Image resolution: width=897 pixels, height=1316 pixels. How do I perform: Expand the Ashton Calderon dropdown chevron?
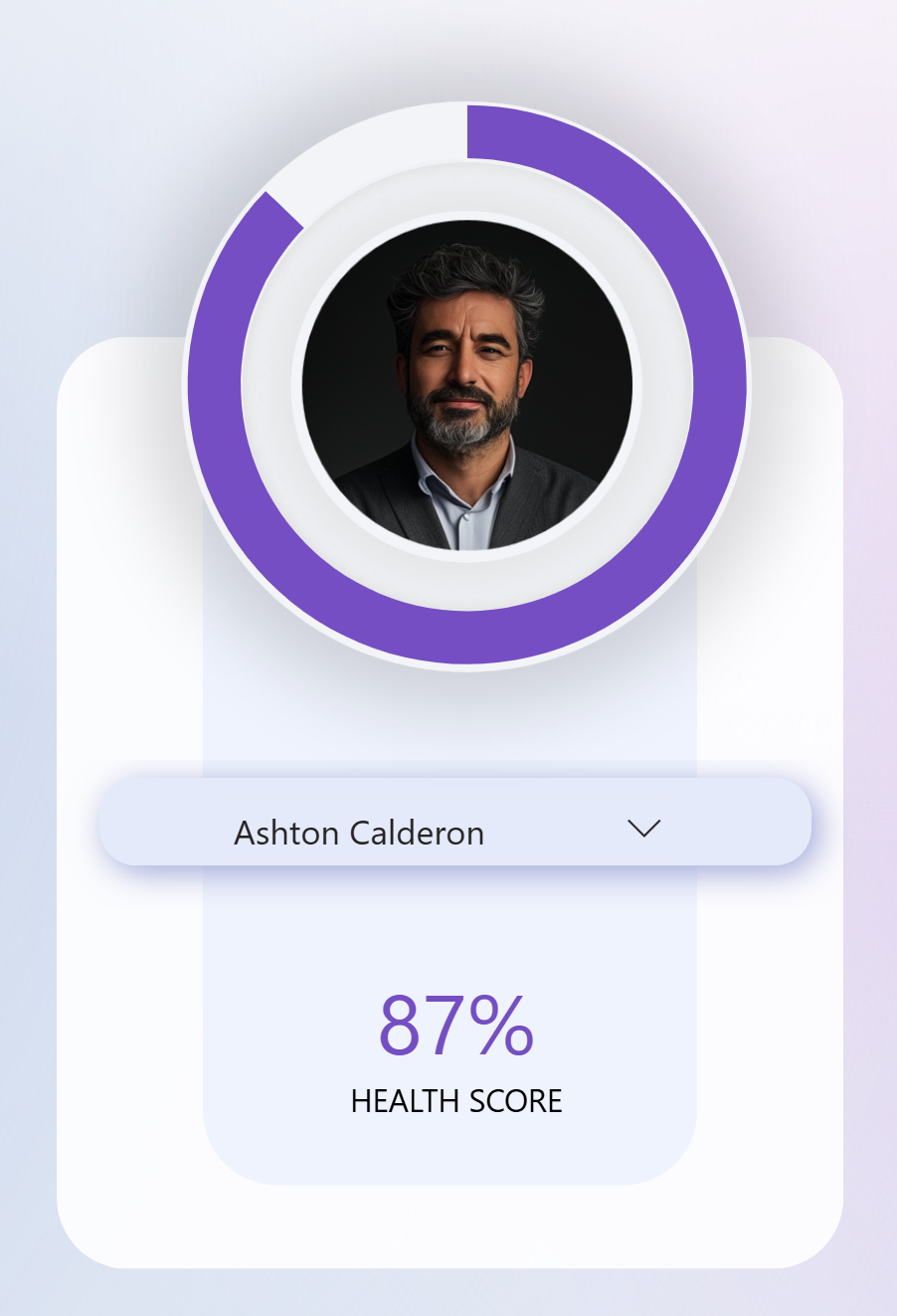click(x=644, y=828)
